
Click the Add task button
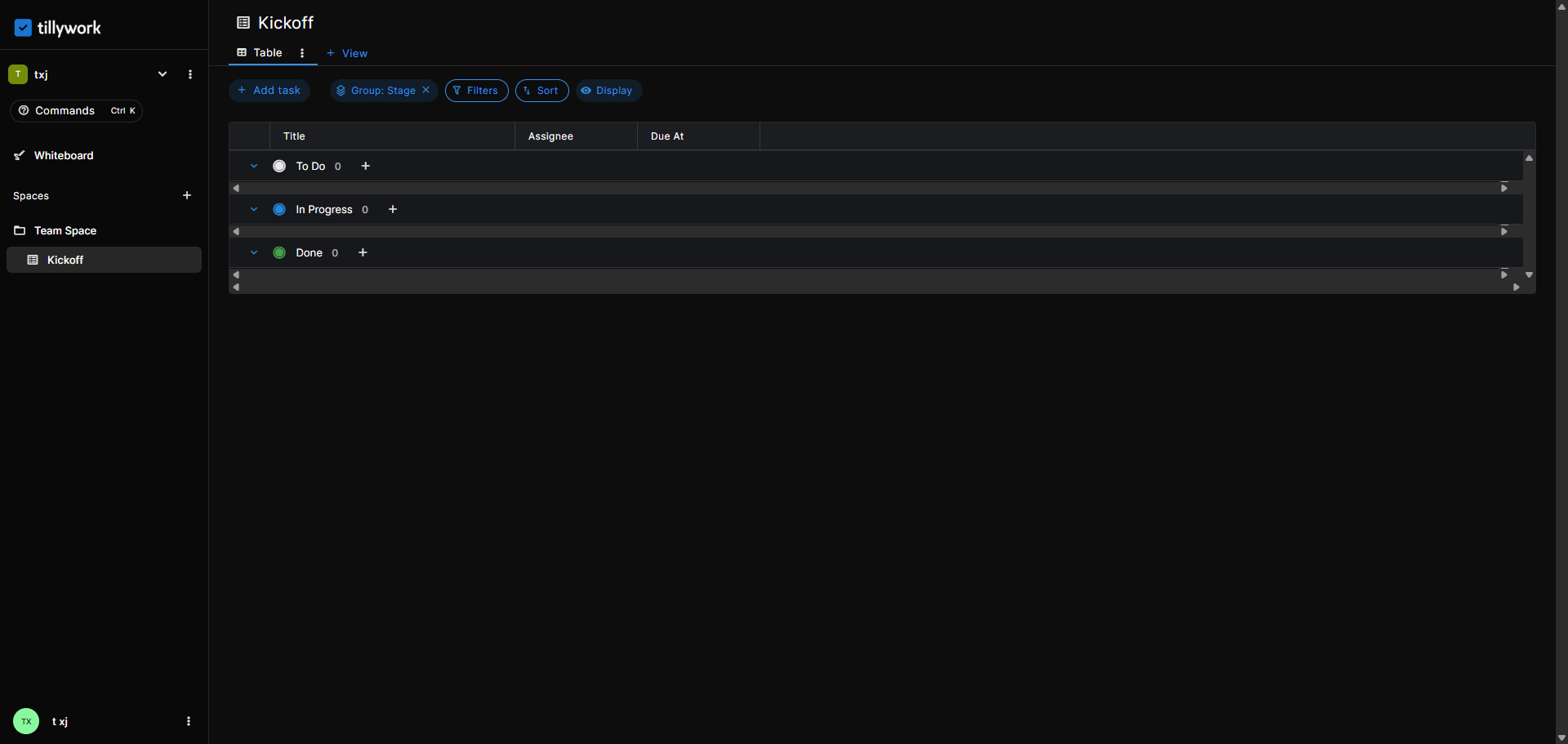269,91
